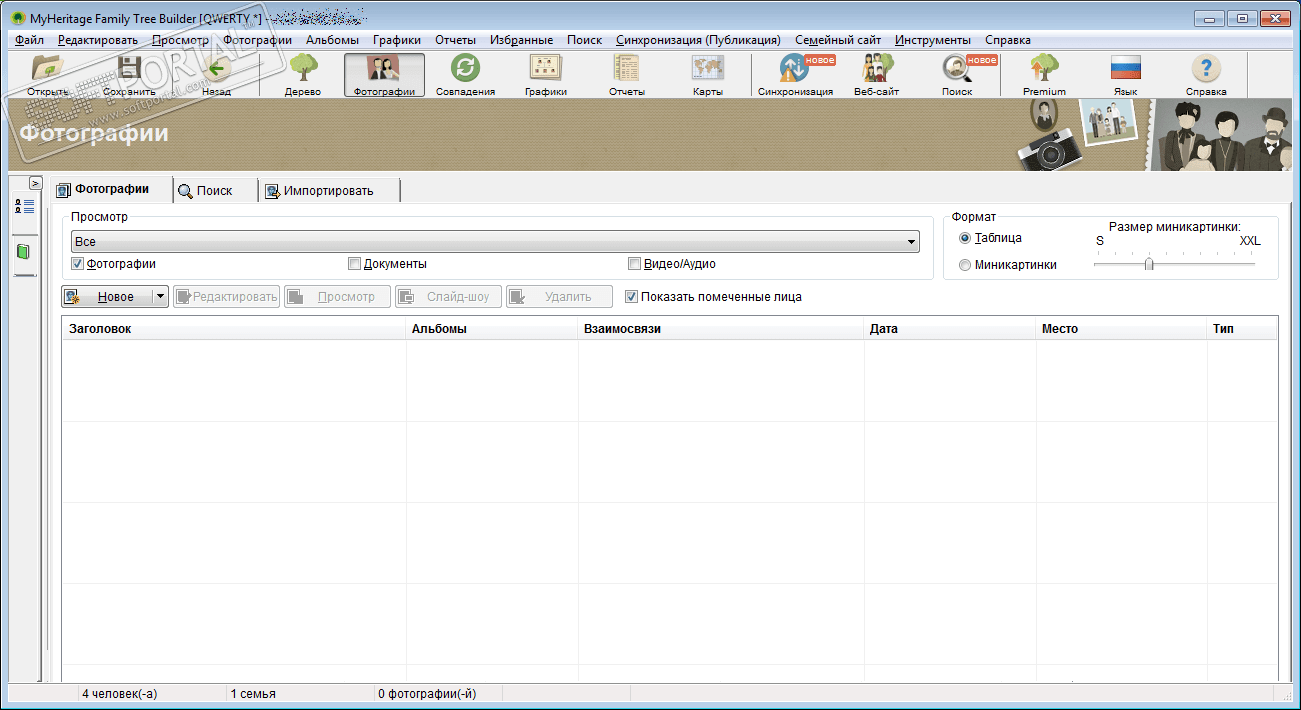Switch to the Поиск tab
The width and height of the screenshot is (1301, 710).
(x=215, y=190)
